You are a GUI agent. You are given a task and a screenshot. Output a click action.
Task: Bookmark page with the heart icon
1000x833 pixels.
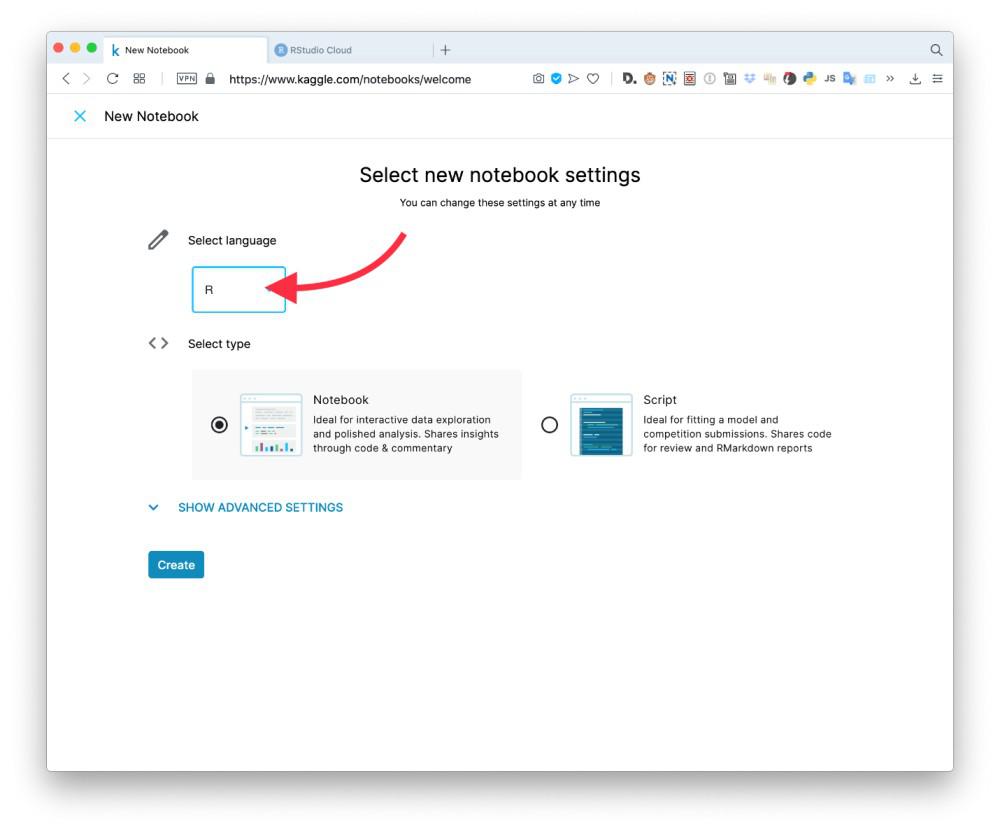point(593,78)
